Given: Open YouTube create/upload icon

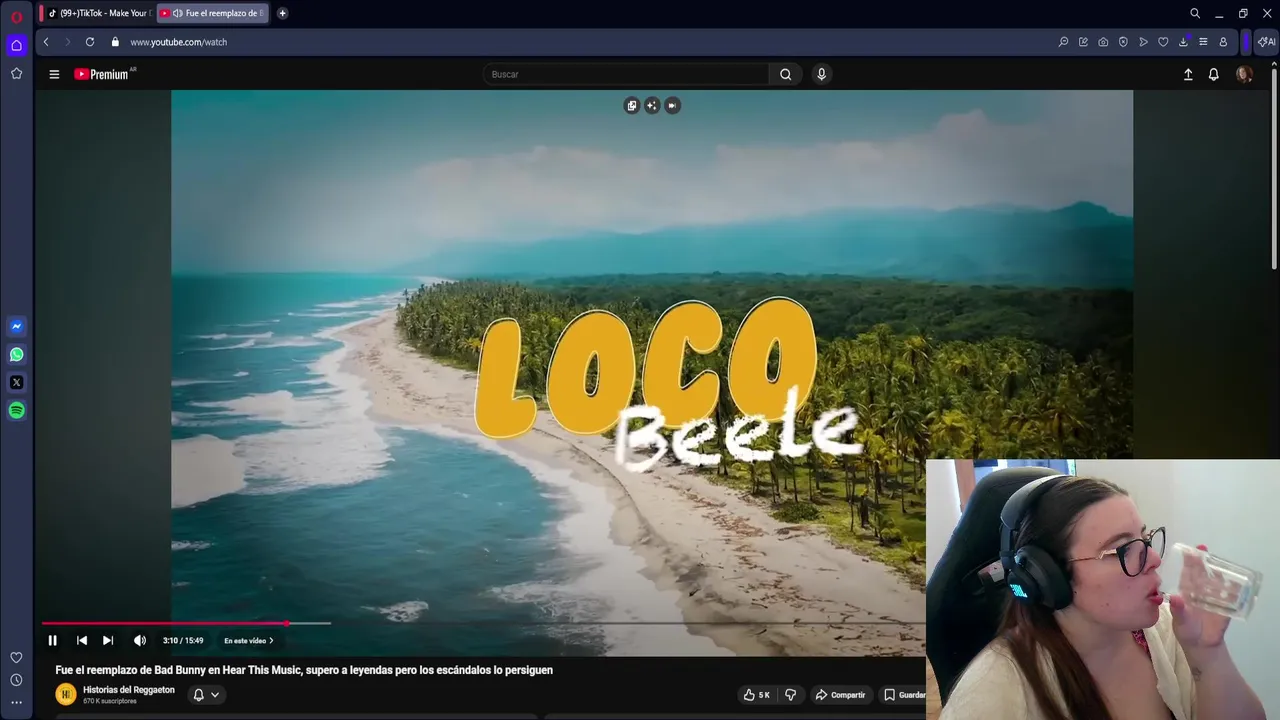Looking at the screenshot, I should [1188, 74].
